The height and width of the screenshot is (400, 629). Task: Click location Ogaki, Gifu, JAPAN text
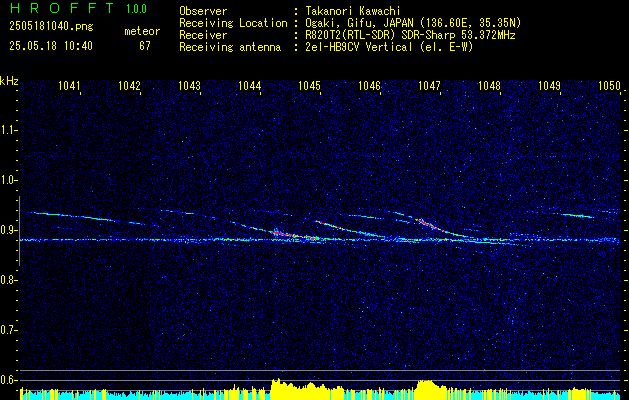413,23
